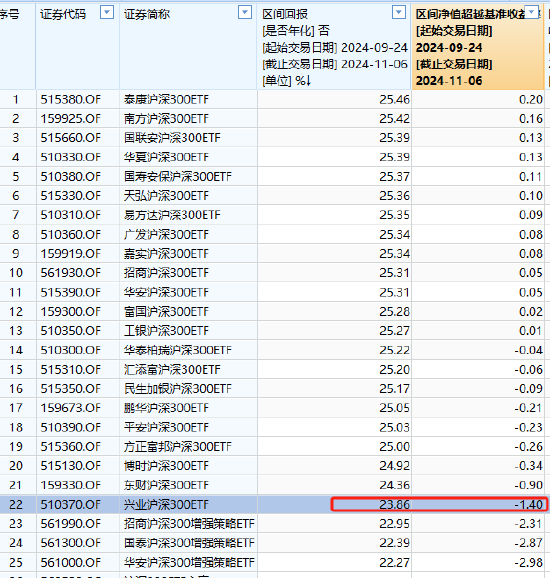The image size is (550, 578).
Task: Click return value 25.22 in row 14
Action: [394, 350]
